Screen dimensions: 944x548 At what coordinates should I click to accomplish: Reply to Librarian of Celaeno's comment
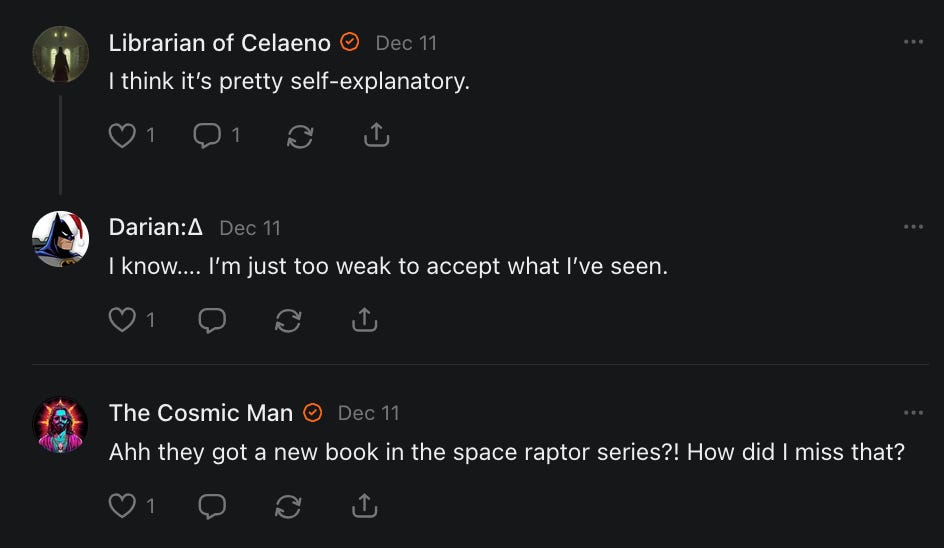pos(207,135)
